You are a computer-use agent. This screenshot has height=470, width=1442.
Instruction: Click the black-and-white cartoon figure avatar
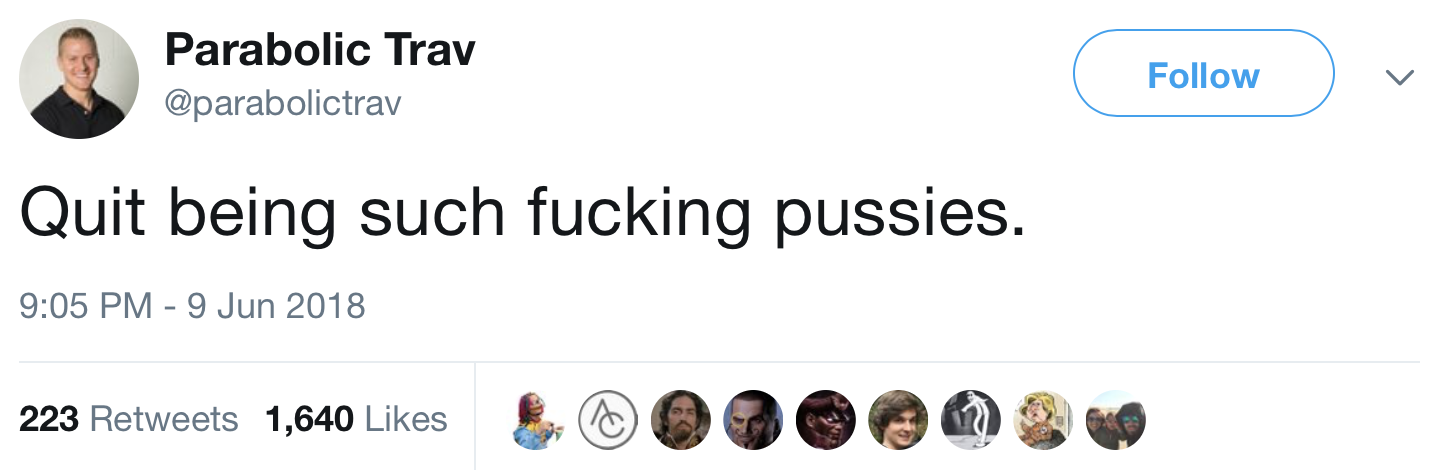click(970, 420)
